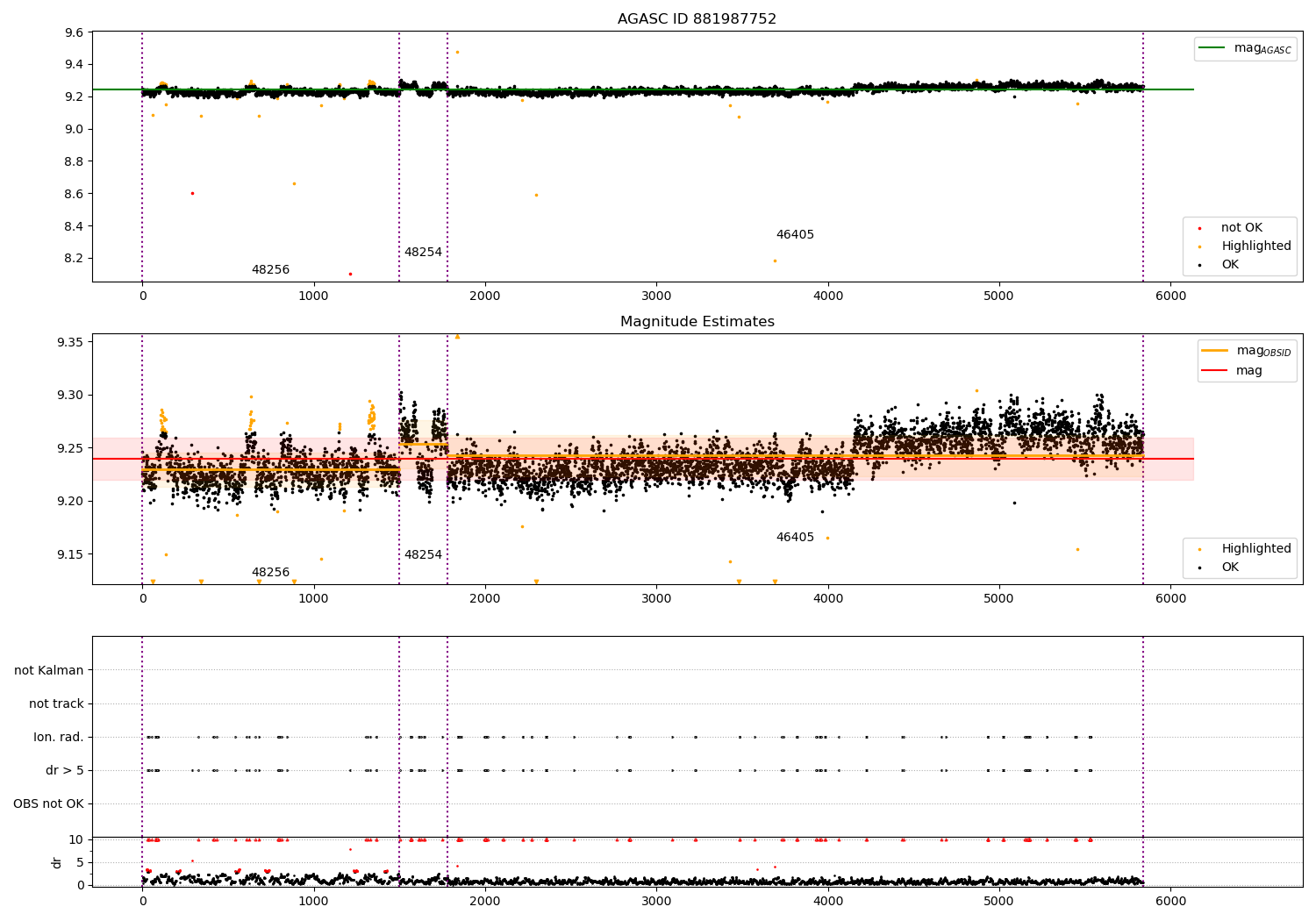Click the 'dr > 5' axis label
This screenshot has height=921, width=1316.
(x=65, y=770)
